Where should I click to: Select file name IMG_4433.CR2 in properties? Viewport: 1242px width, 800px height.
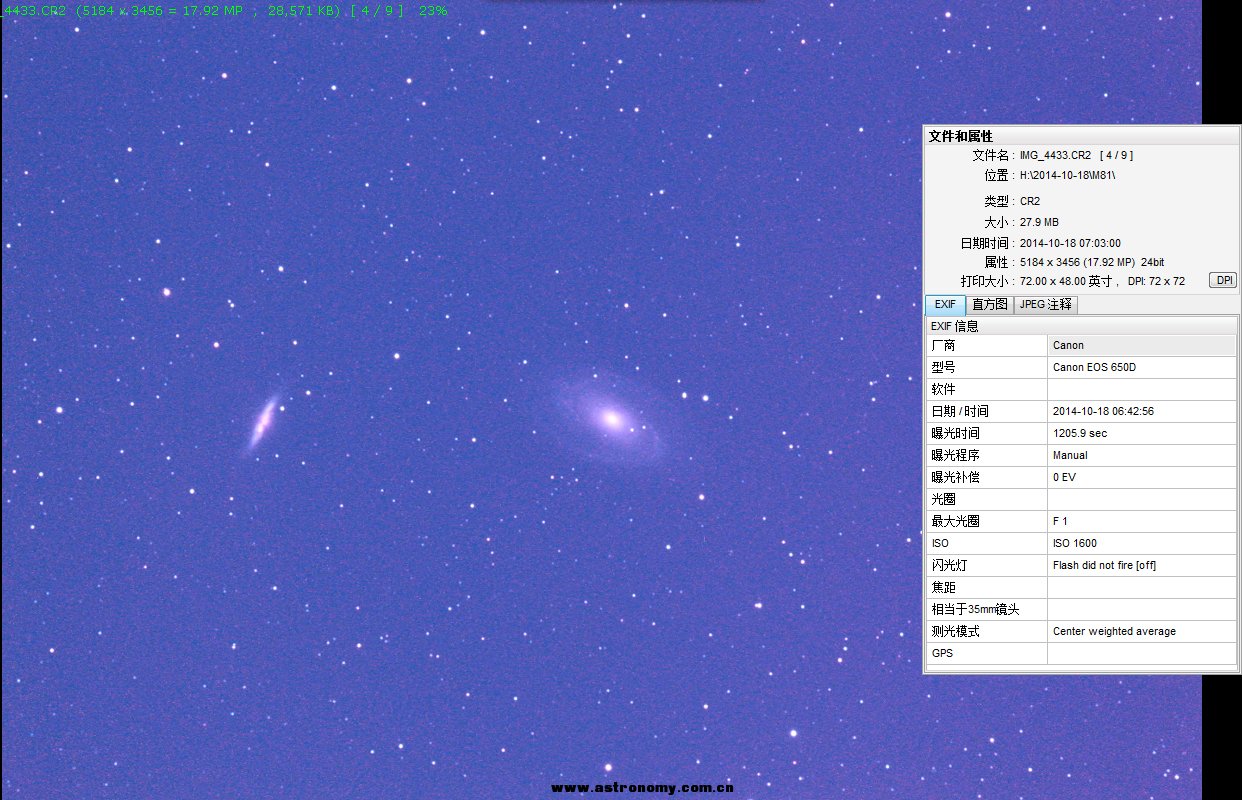[1055, 155]
